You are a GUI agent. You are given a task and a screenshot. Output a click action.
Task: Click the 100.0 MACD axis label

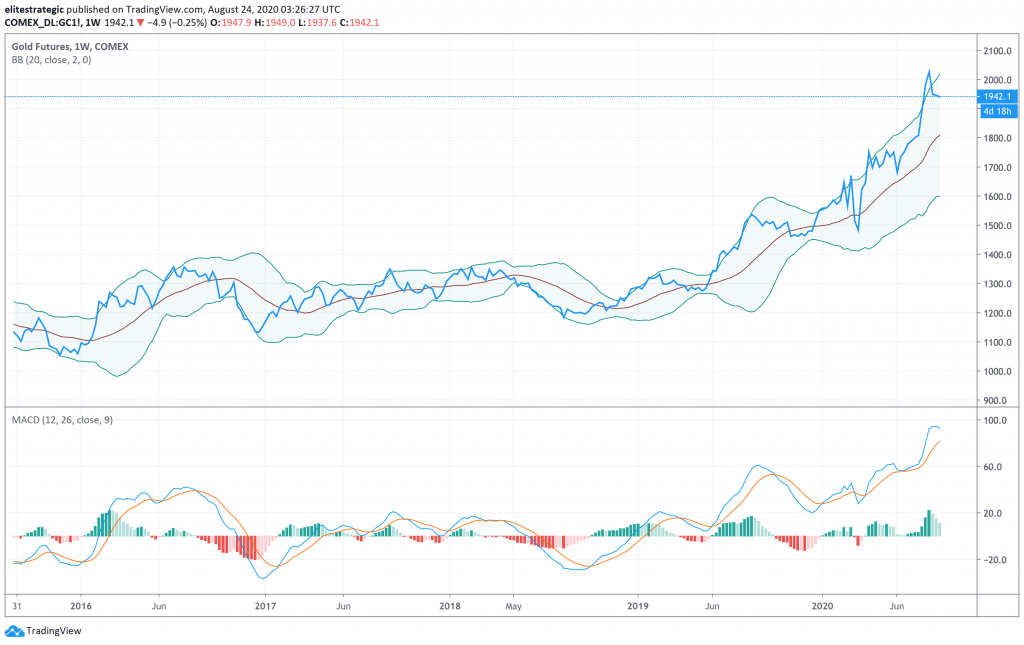[x=995, y=420]
